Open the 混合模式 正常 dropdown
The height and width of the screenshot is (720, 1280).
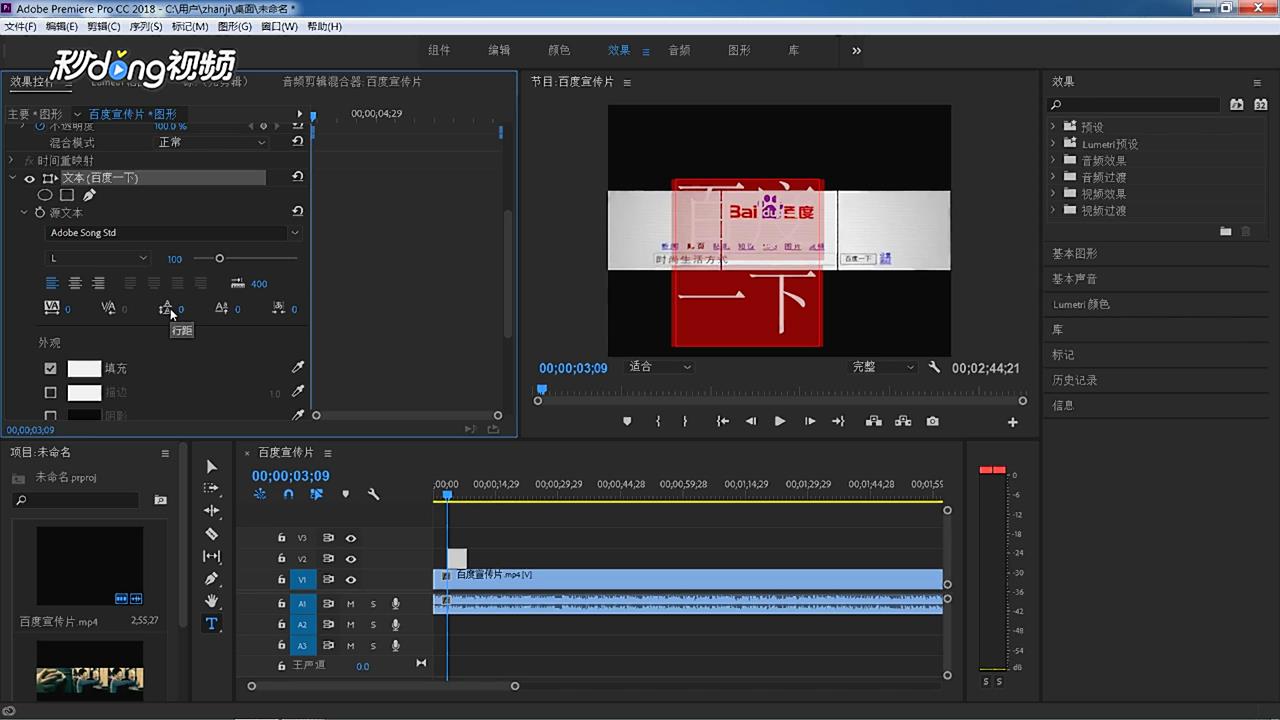212,142
